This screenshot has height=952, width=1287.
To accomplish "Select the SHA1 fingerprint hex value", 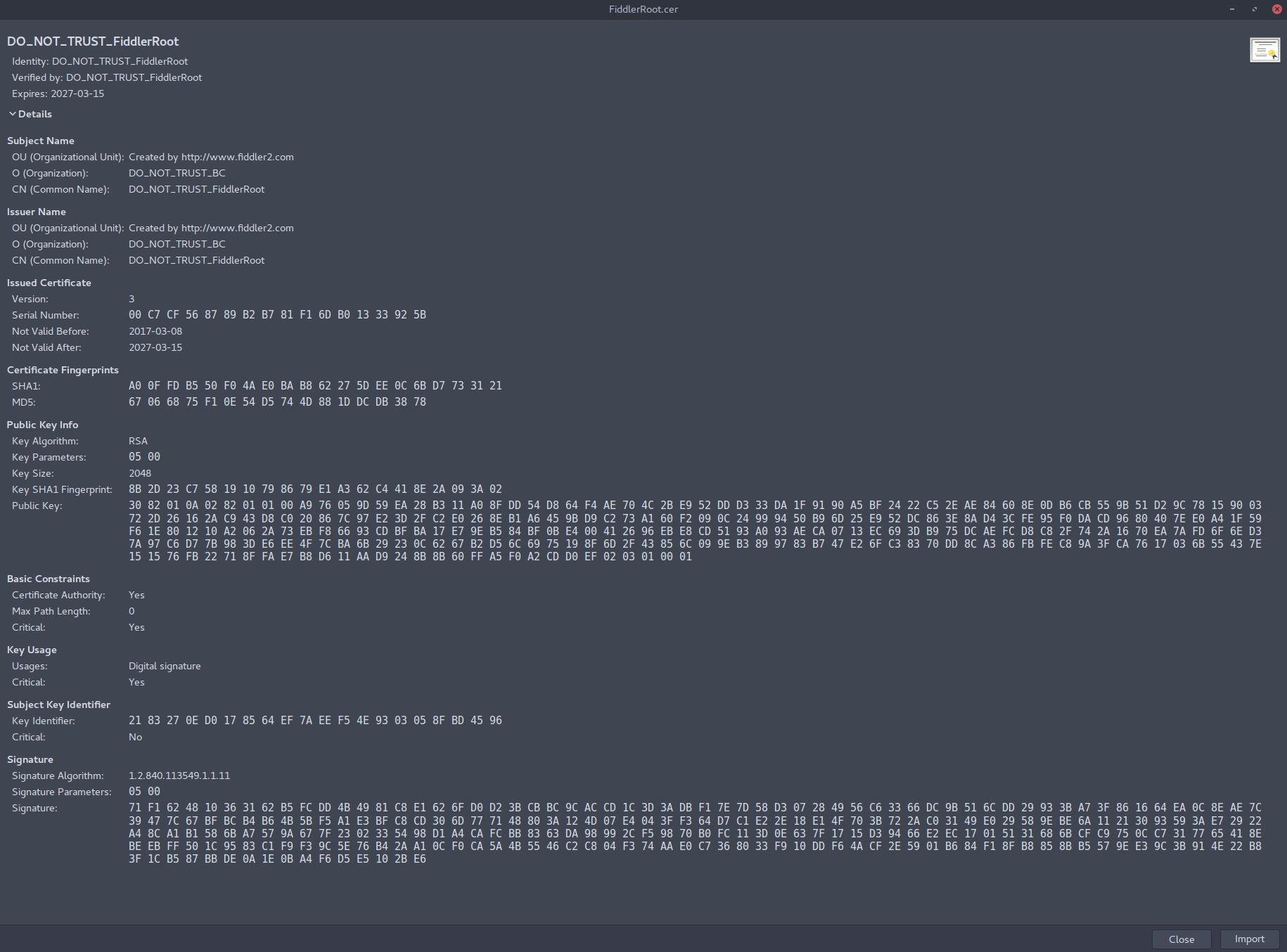I will 315,386.
